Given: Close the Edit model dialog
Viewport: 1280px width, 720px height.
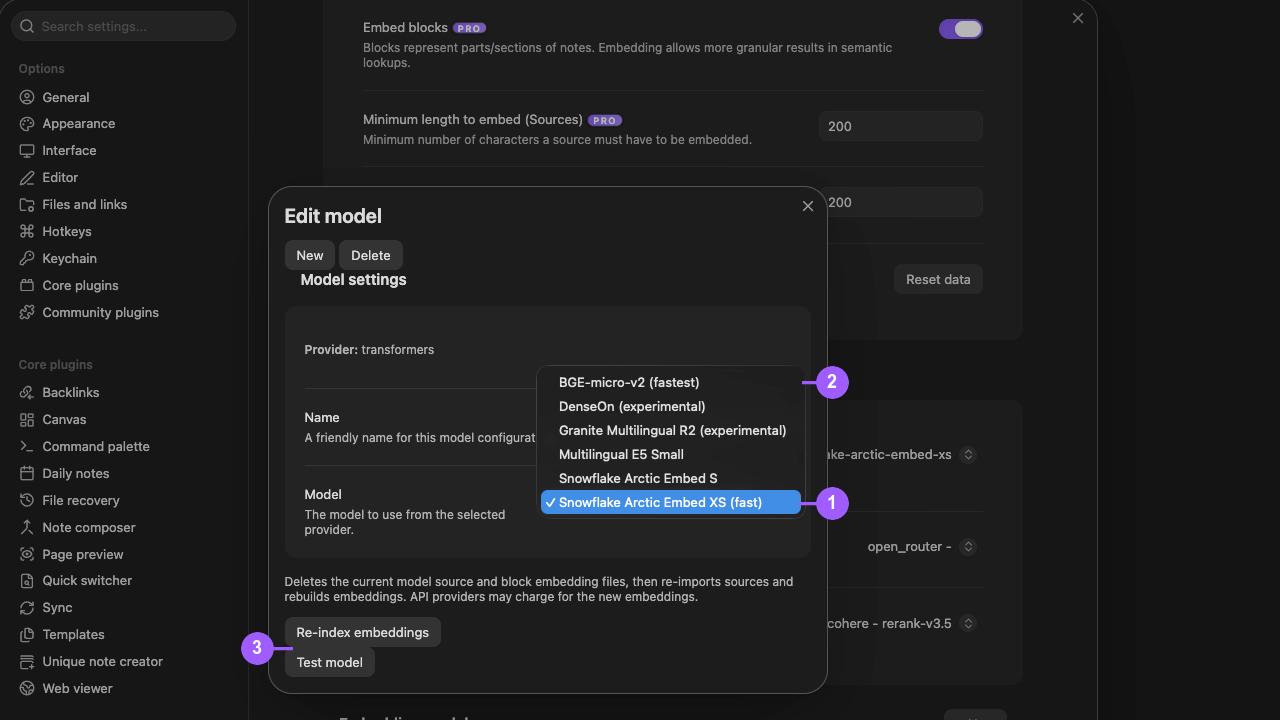Looking at the screenshot, I should coord(808,206).
